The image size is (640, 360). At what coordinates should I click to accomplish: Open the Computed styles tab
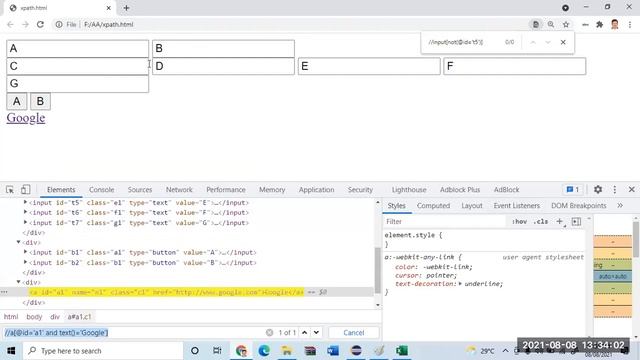point(433,205)
